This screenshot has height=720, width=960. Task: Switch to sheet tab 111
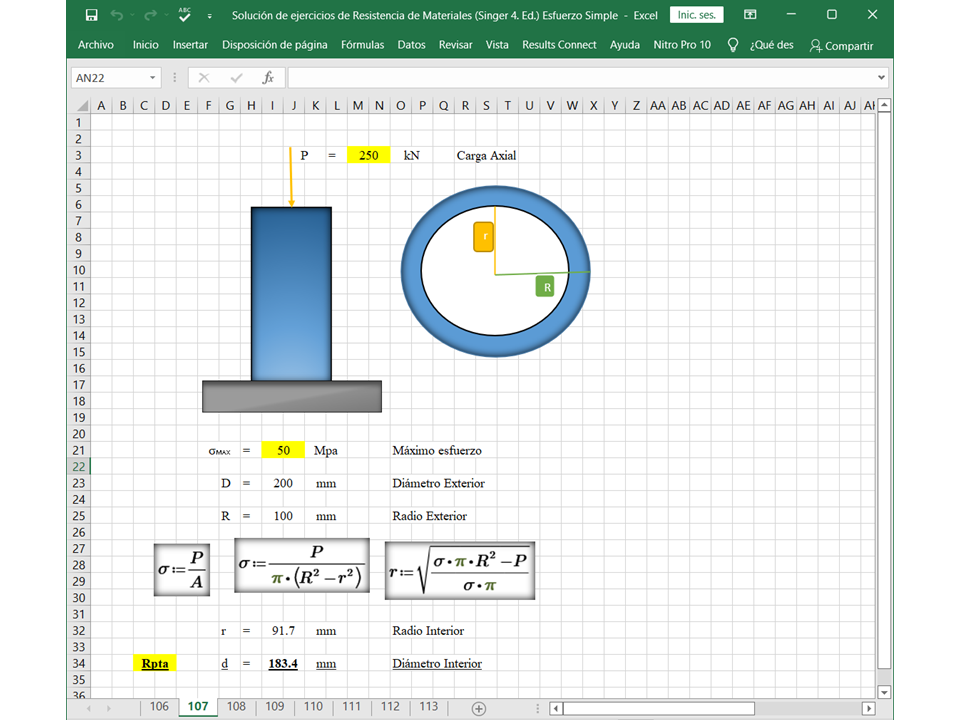[351, 707]
